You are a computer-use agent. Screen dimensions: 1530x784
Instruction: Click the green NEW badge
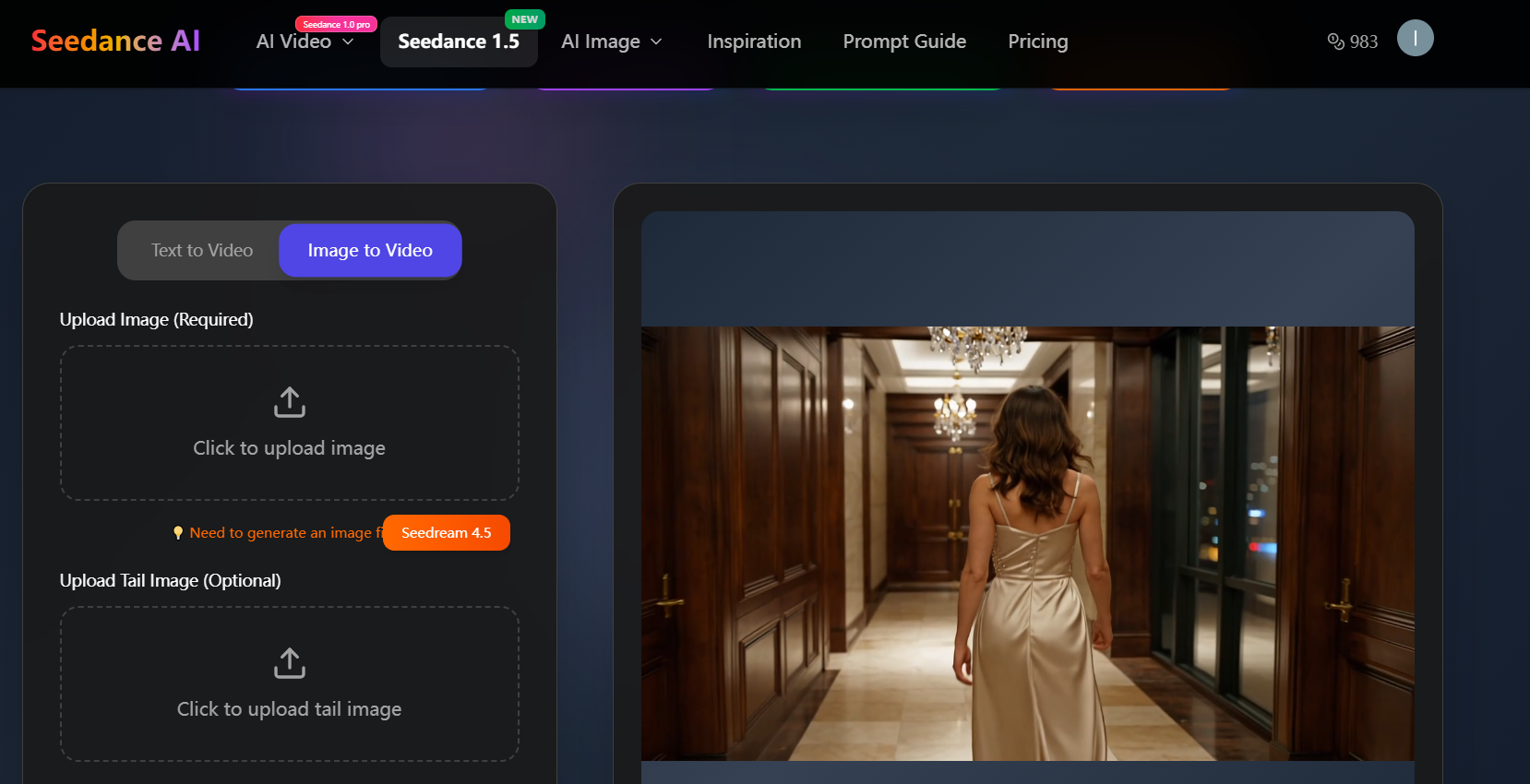(524, 19)
